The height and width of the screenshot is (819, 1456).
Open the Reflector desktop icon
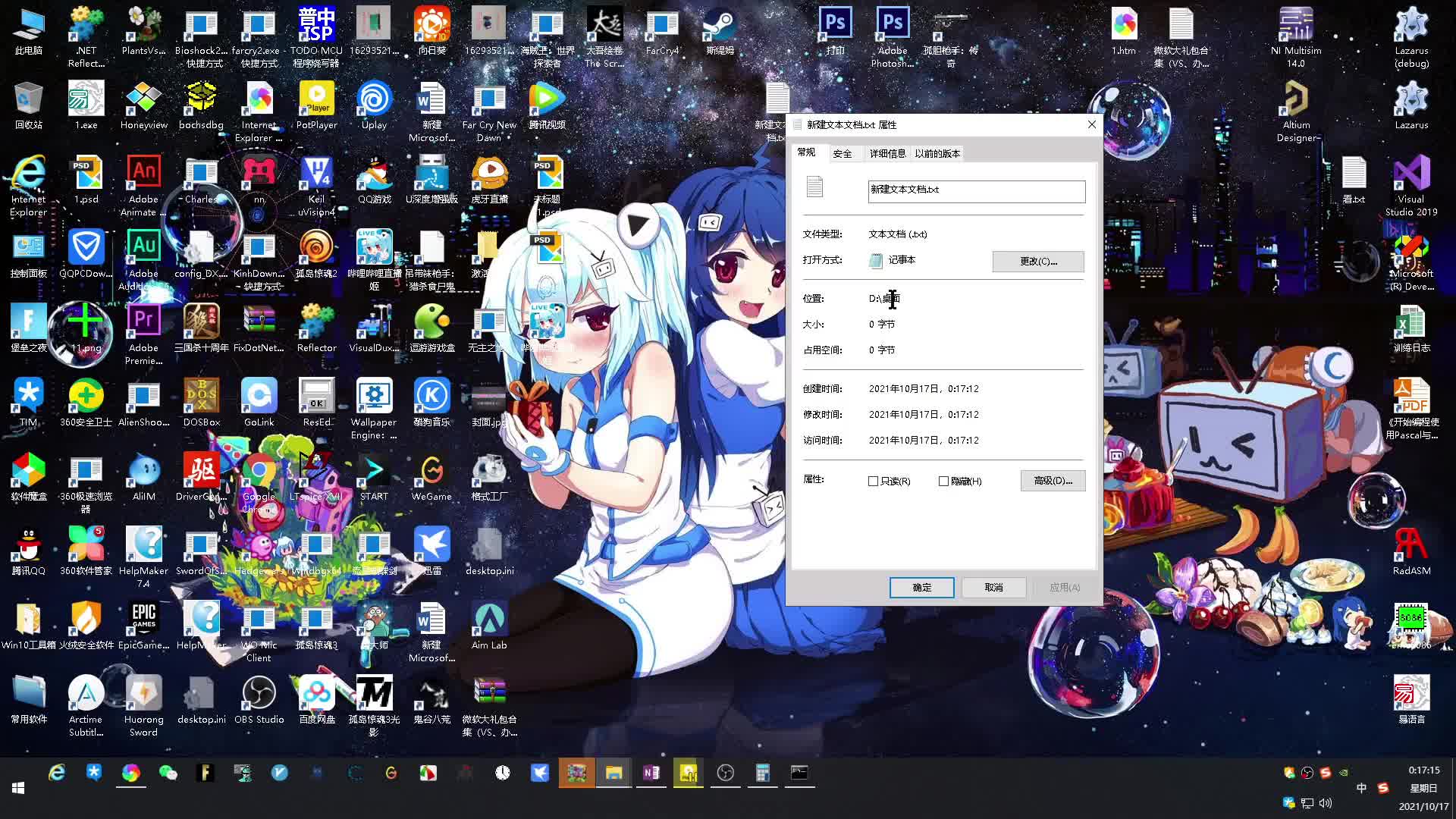(316, 329)
